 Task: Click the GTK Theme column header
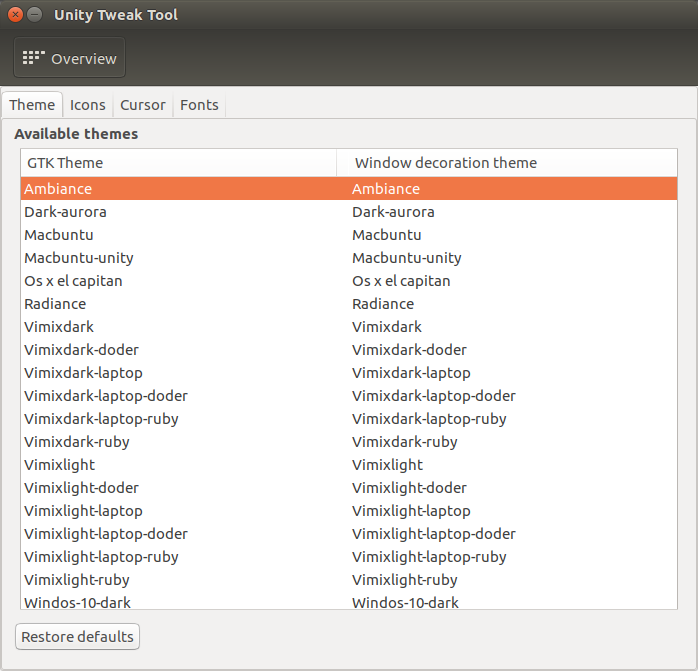(178, 163)
